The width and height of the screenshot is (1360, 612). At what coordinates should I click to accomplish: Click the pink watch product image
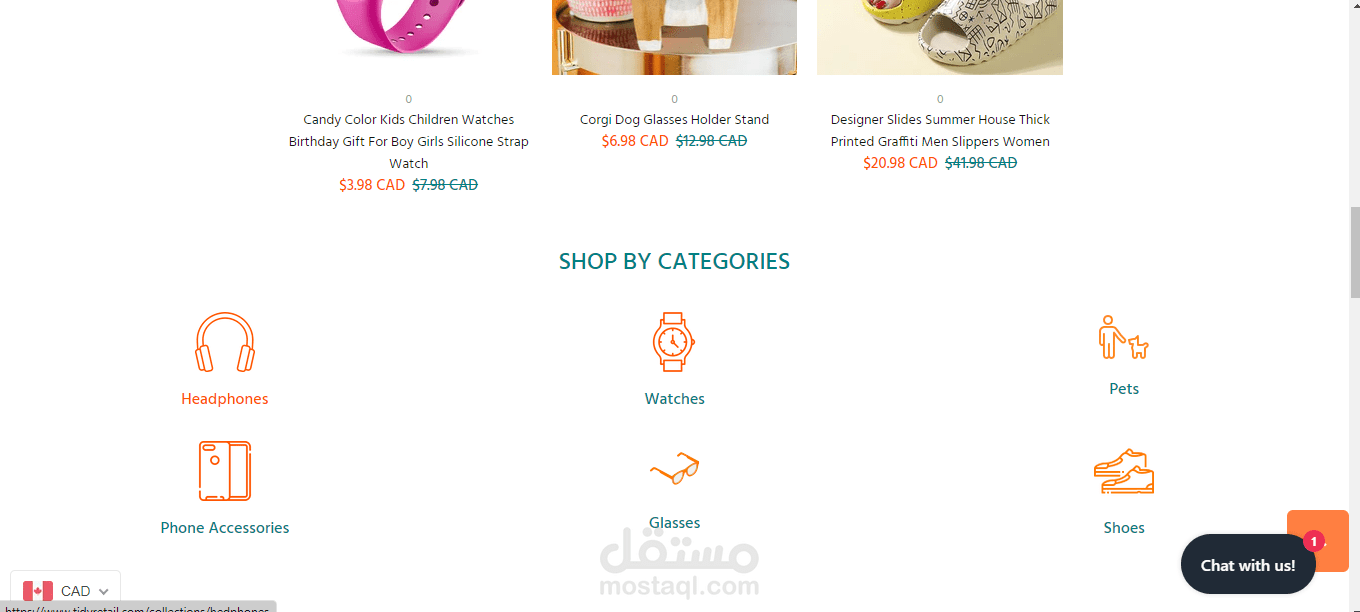tap(409, 30)
